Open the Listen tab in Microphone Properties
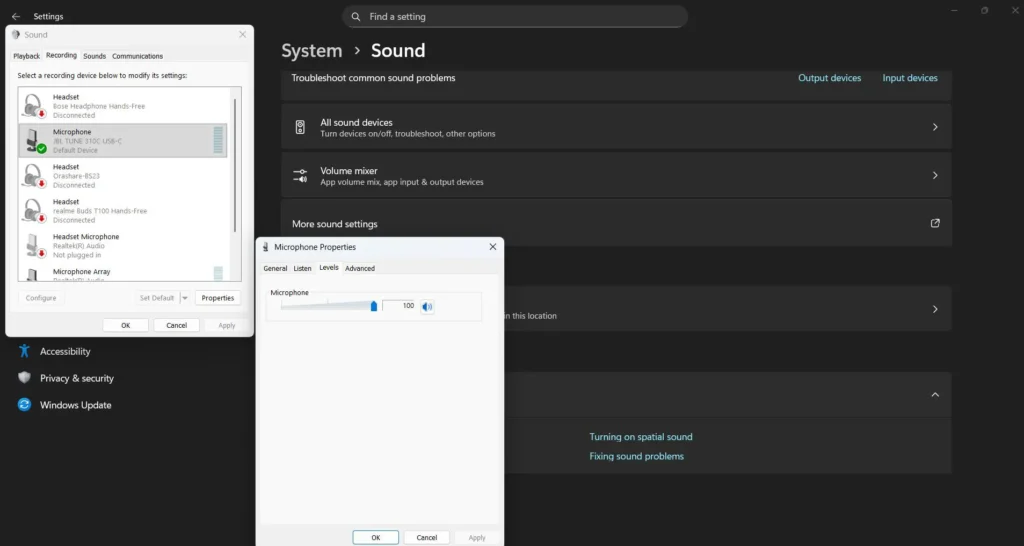 tap(302, 268)
